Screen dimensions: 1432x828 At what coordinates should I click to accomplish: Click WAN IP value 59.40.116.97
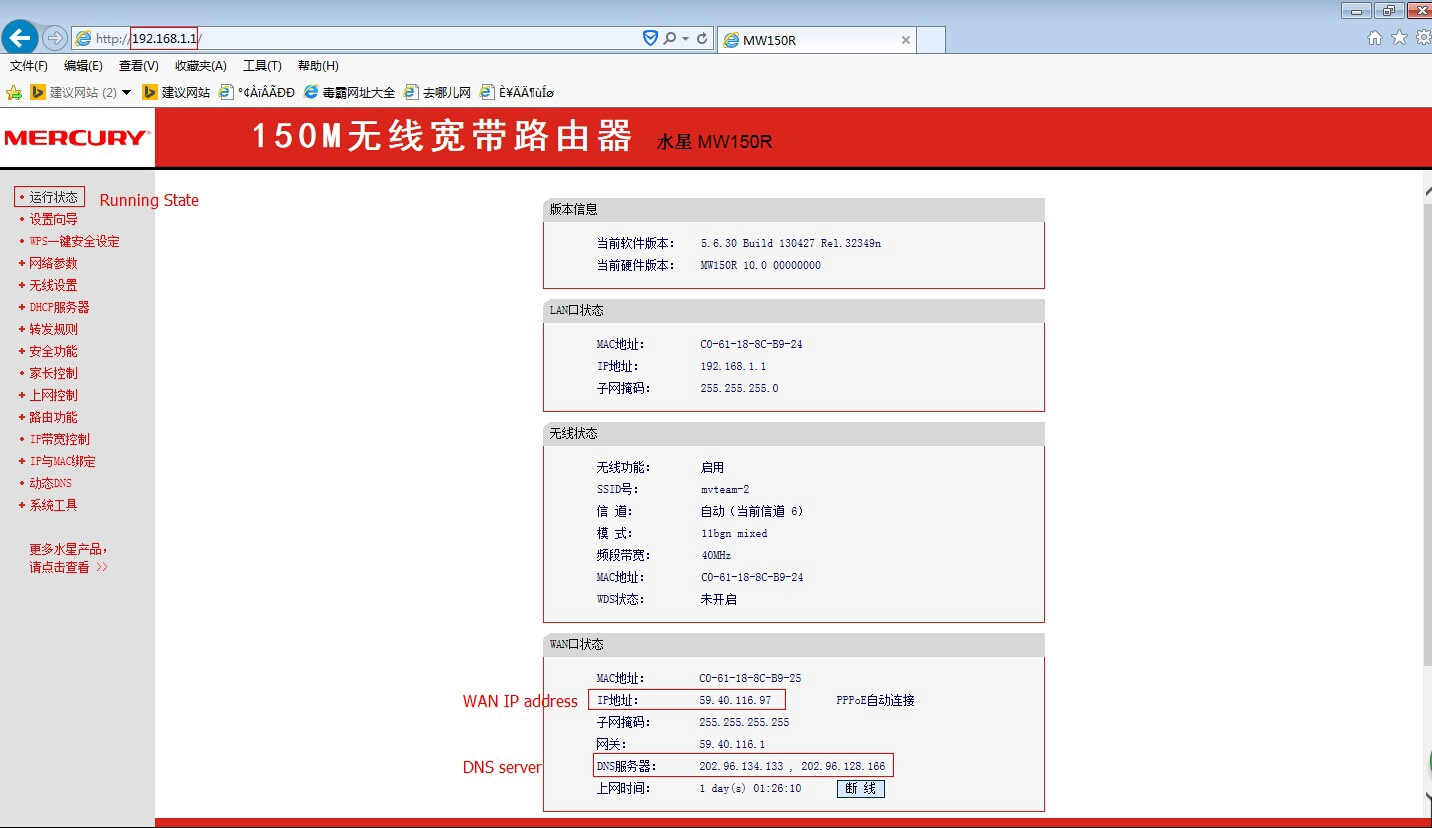pyautogui.click(x=735, y=700)
